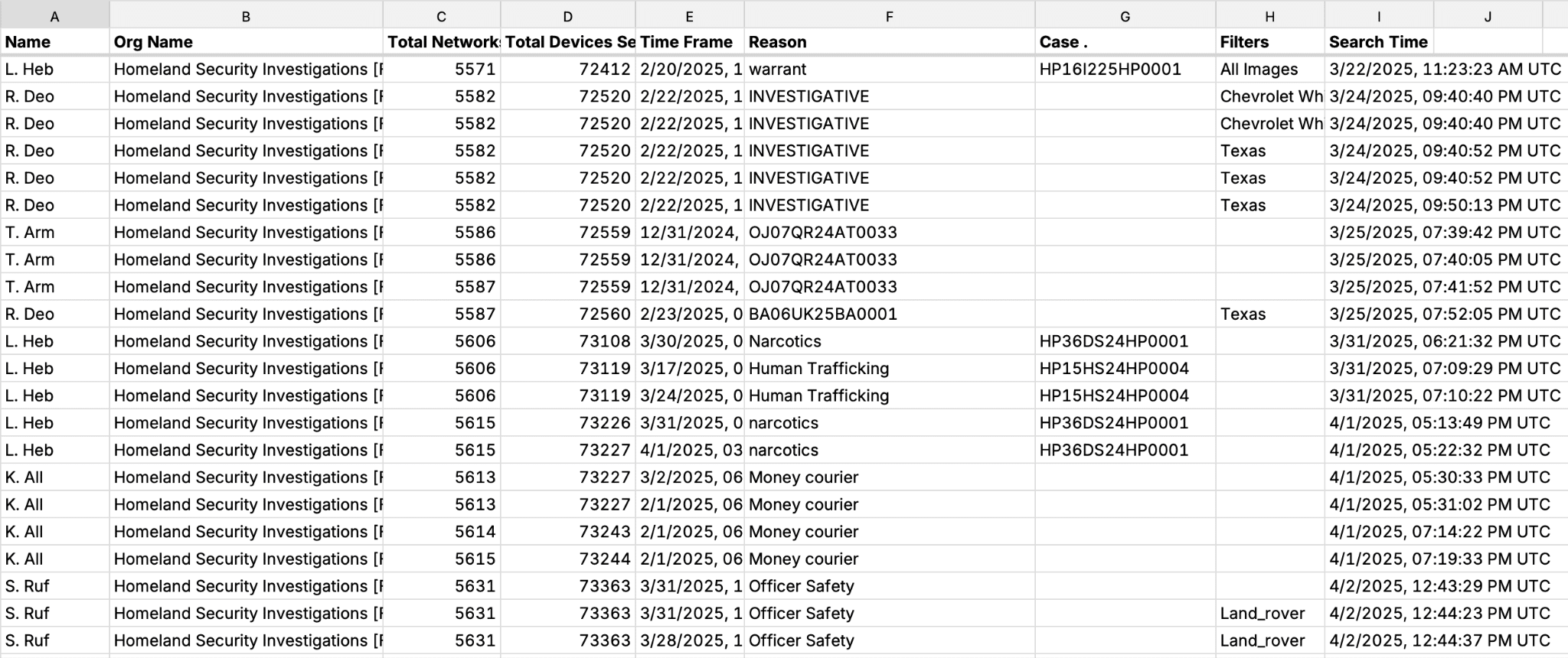The height and width of the screenshot is (658, 1568).
Task: Select the "Org Name" header cell
Action: 245,42
